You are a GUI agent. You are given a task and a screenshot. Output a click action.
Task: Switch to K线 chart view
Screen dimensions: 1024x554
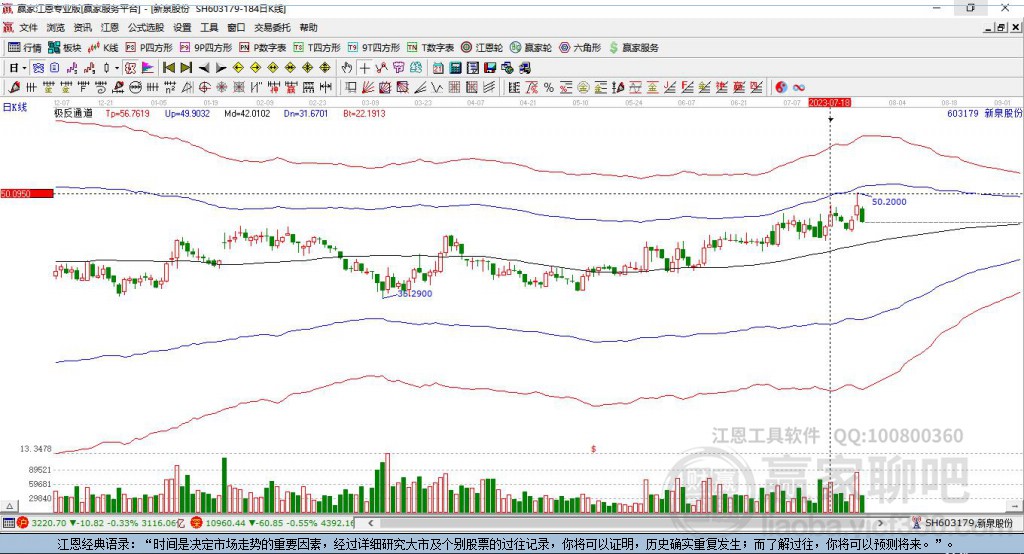pyautogui.click(x=103, y=48)
